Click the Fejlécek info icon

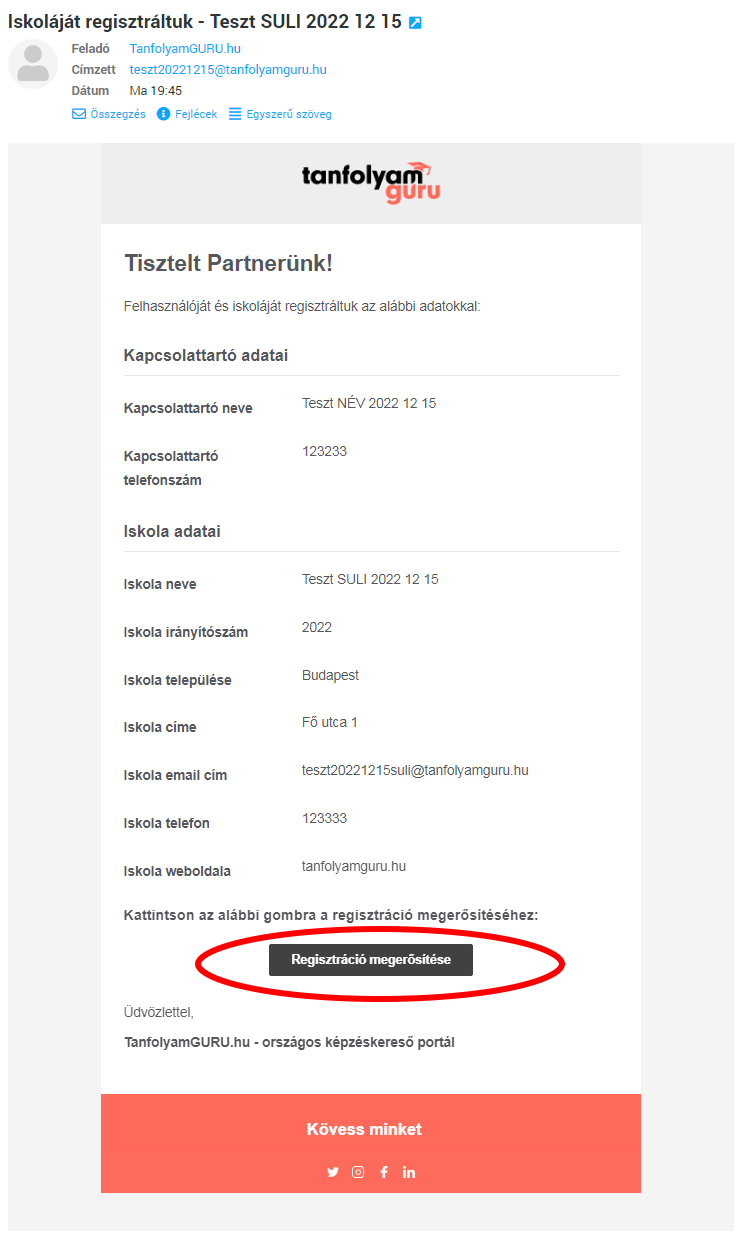point(164,114)
